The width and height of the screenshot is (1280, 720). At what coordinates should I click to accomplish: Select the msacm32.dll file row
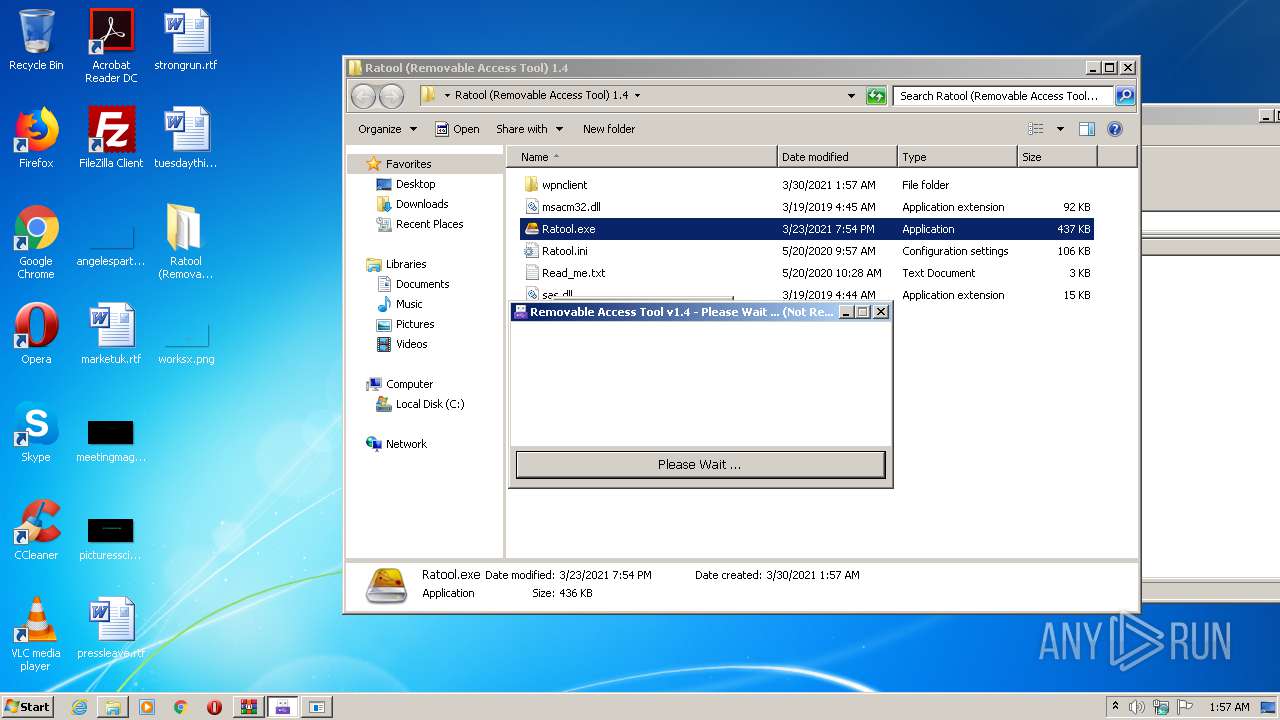coord(807,207)
